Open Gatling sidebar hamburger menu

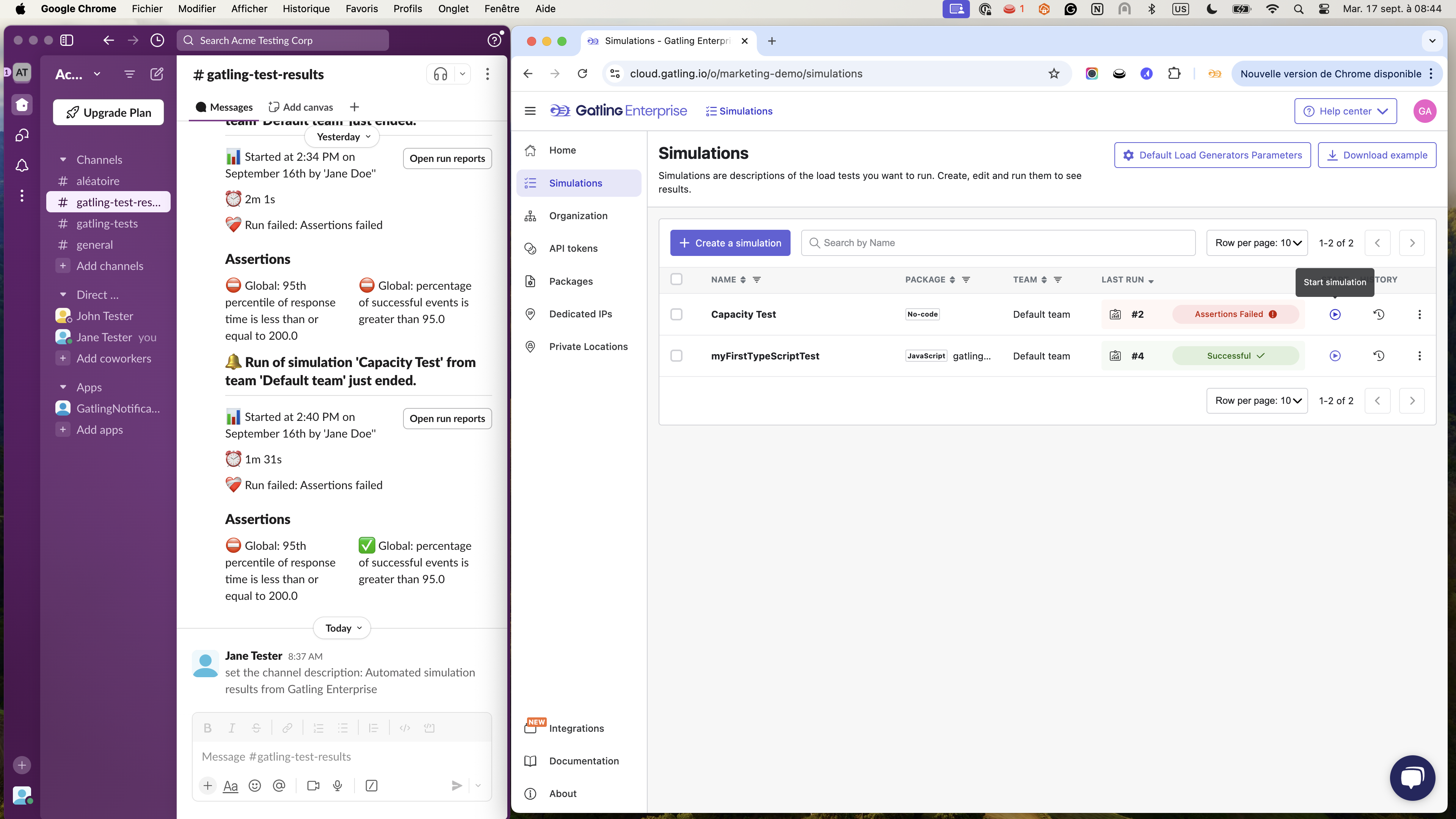[530, 111]
